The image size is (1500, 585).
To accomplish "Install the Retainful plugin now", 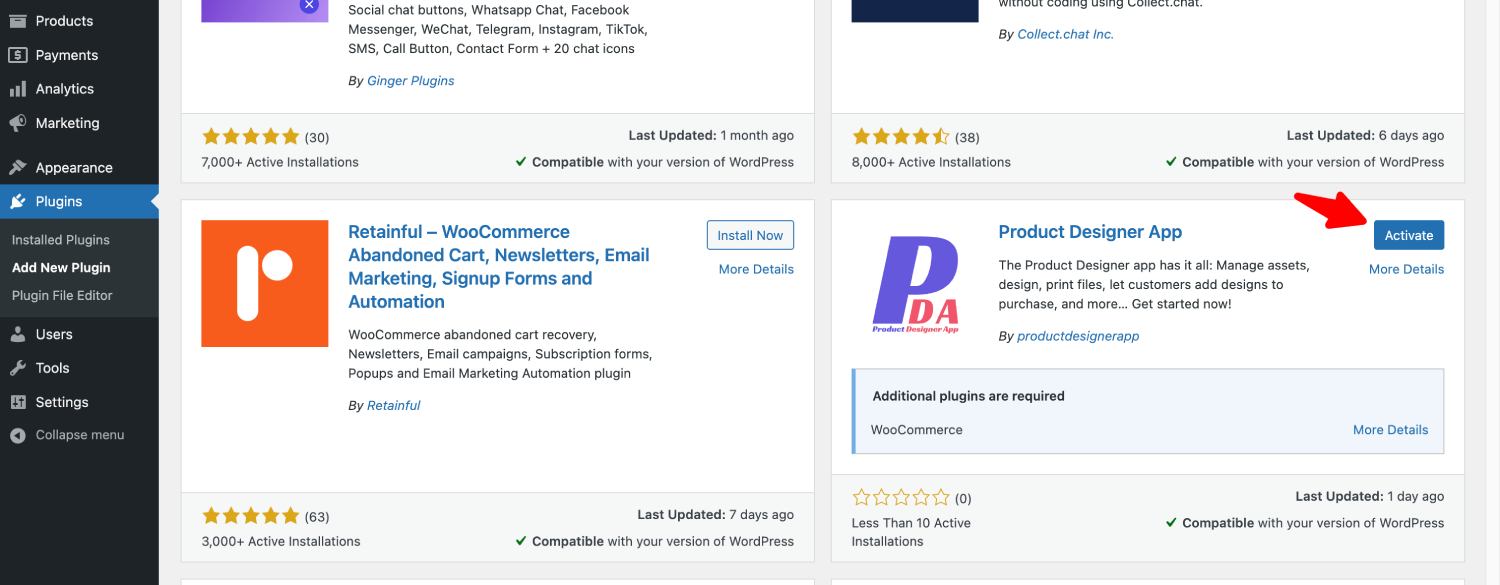I will pos(750,235).
